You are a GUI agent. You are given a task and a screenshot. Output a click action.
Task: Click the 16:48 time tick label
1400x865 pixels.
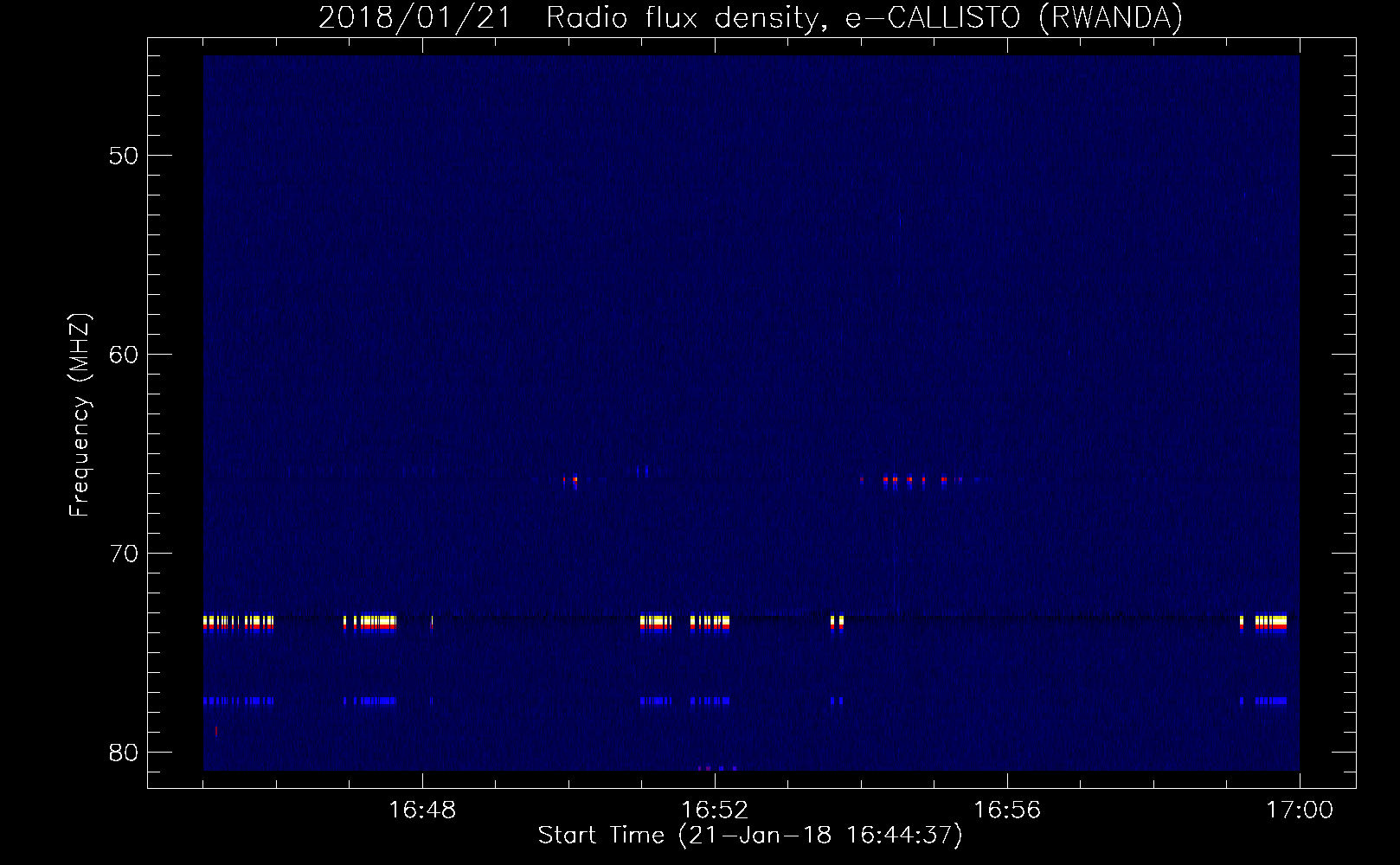click(422, 811)
